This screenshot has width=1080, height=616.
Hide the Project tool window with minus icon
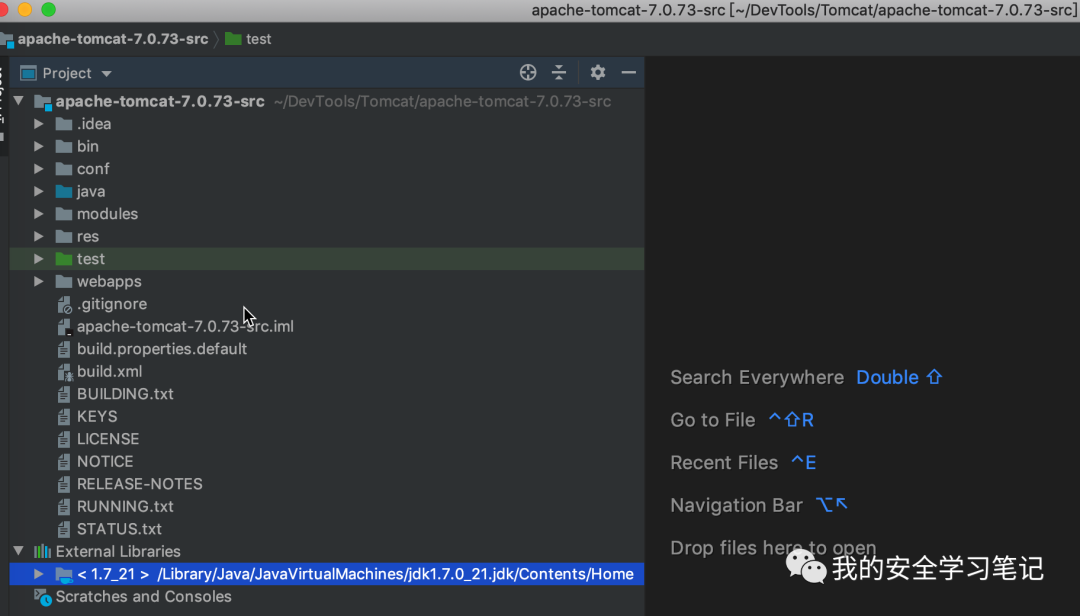click(628, 72)
